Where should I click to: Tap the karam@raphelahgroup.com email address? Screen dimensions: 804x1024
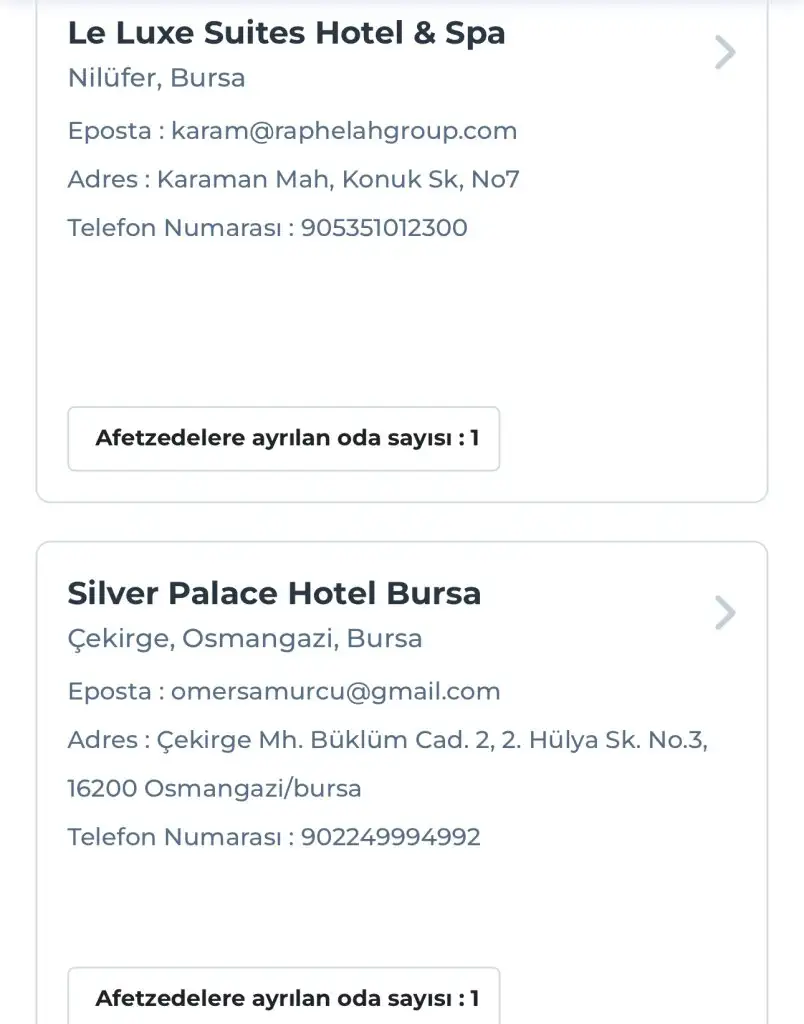(344, 131)
